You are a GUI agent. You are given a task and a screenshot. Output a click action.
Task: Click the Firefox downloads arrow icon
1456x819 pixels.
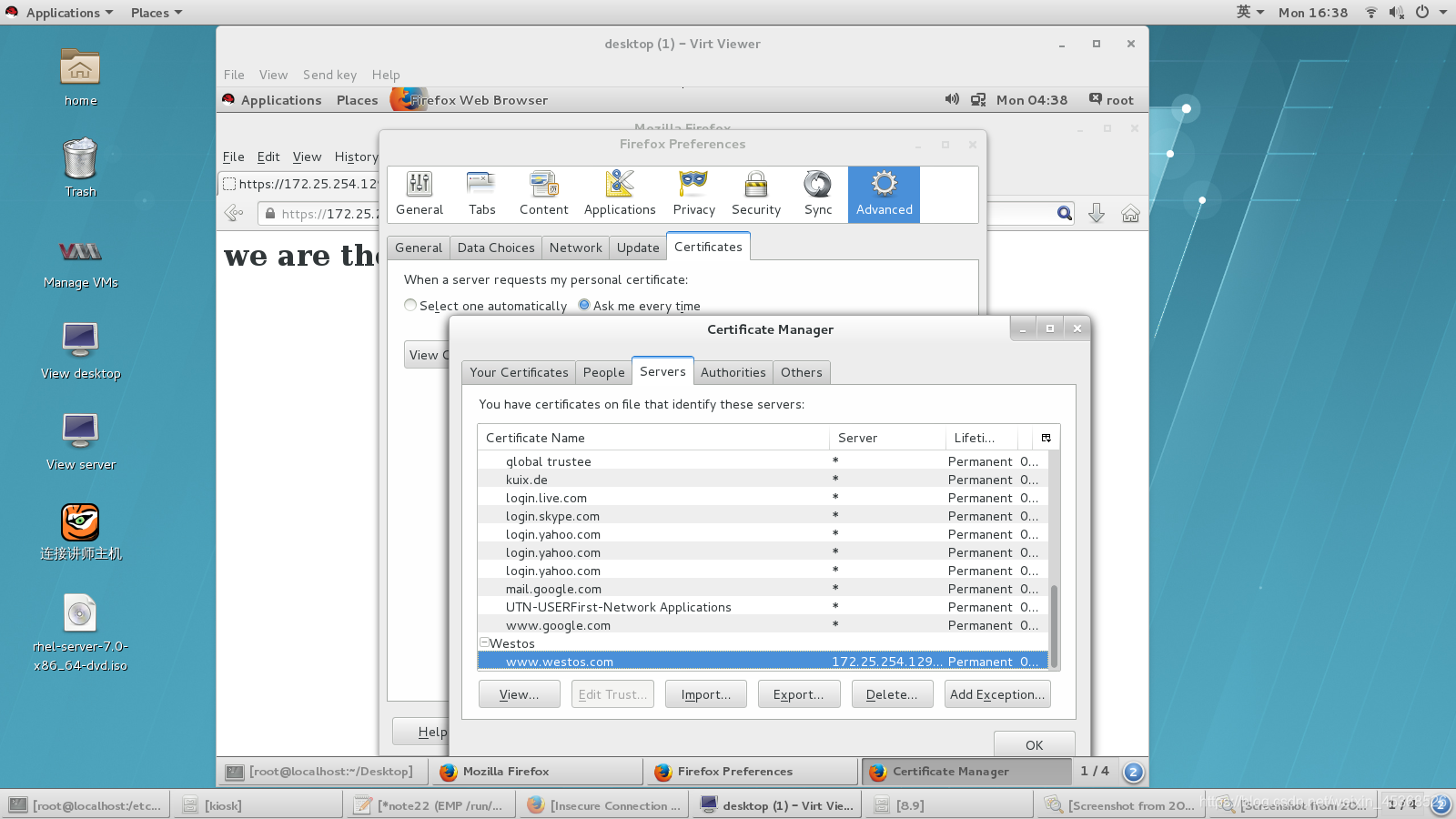coord(1097,213)
